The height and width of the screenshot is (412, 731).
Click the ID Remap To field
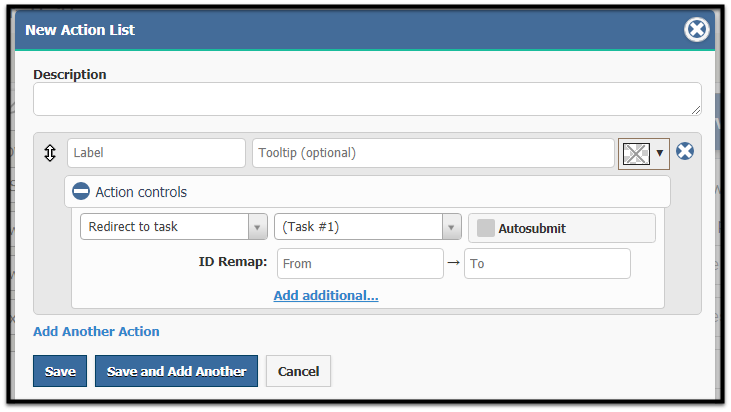point(547,263)
